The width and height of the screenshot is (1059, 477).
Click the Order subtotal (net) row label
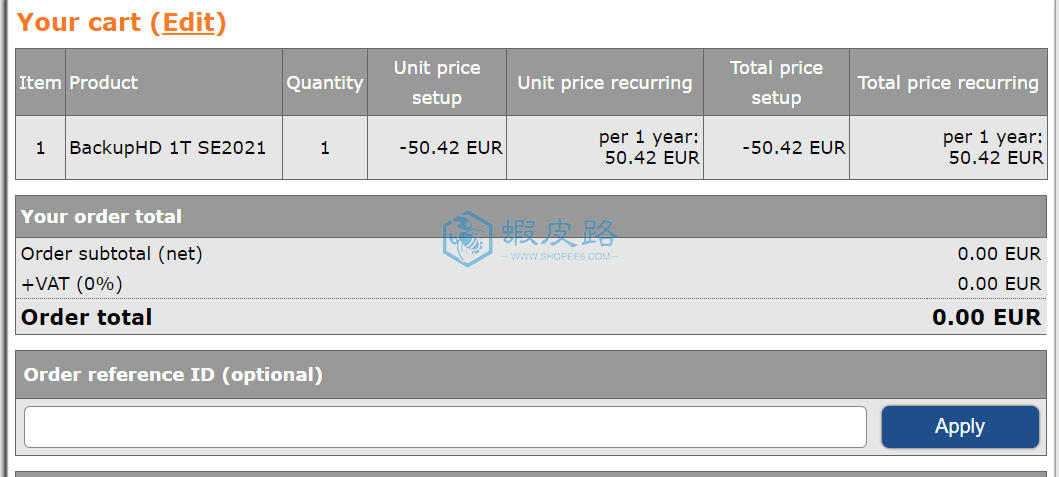click(x=111, y=254)
